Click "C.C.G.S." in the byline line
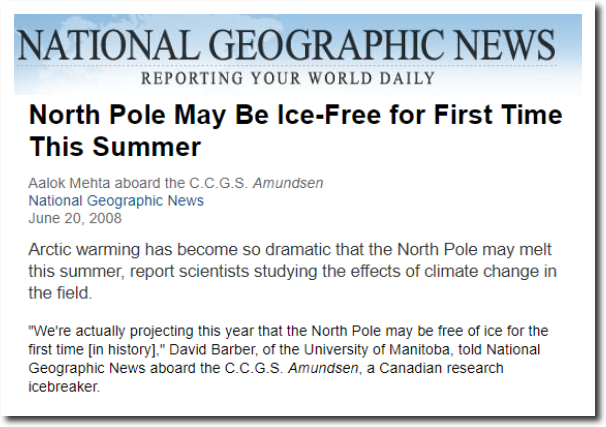Screen dimensions: 606x427 (218, 183)
